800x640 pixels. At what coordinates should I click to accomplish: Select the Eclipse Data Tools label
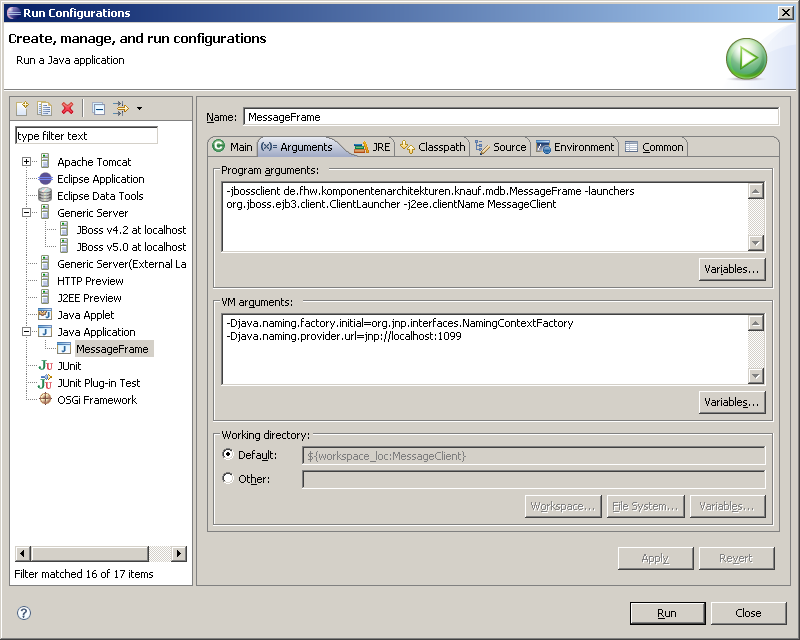tap(100, 196)
